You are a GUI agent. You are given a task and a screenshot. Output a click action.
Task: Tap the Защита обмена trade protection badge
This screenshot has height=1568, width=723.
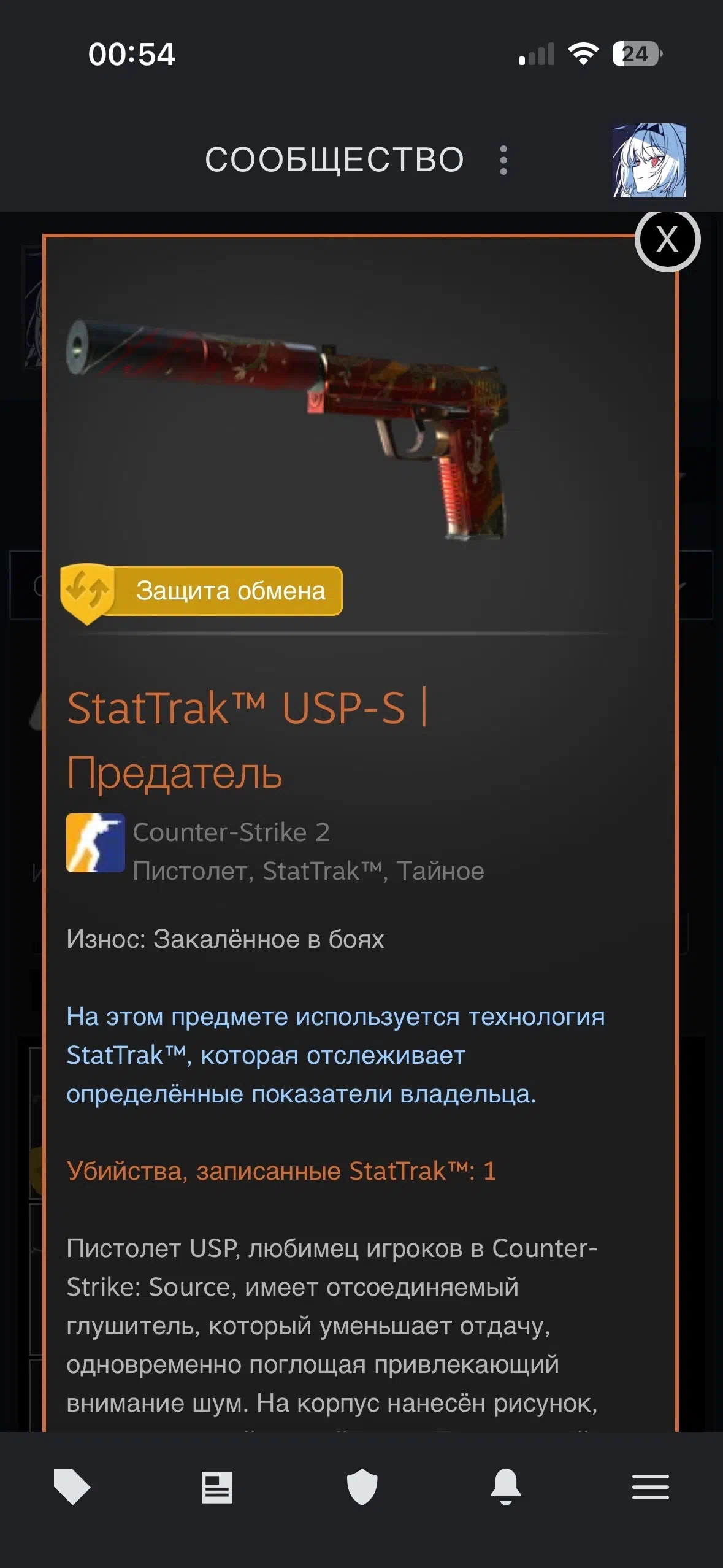click(x=202, y=591)
